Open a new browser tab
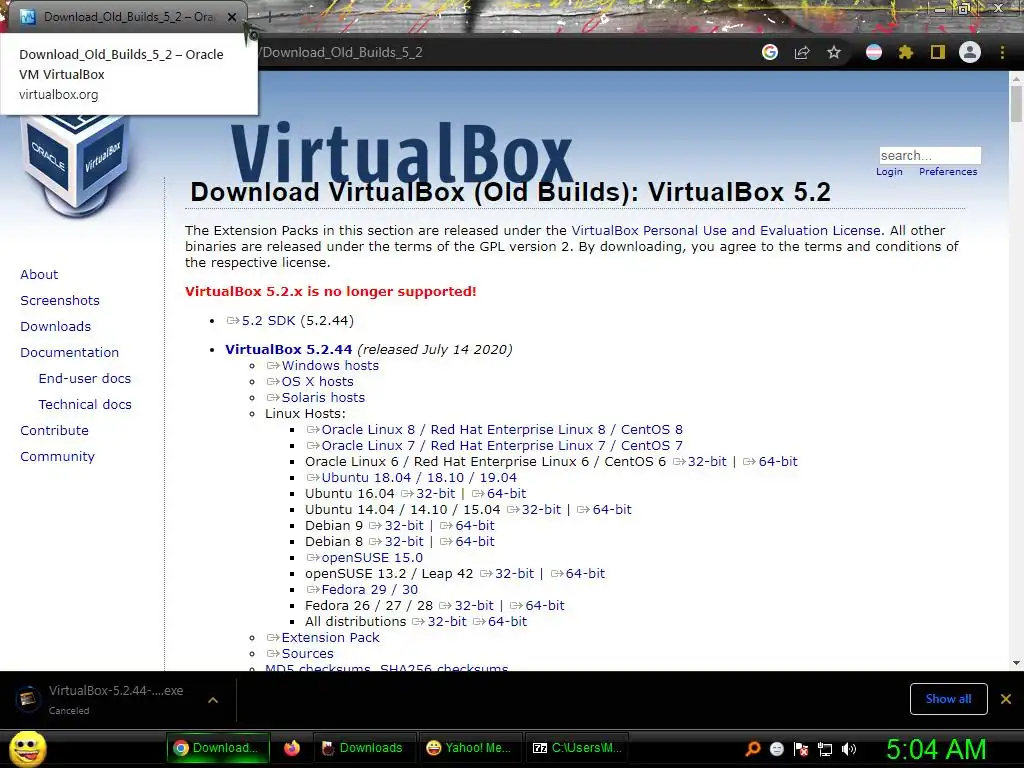 (269, 17)
